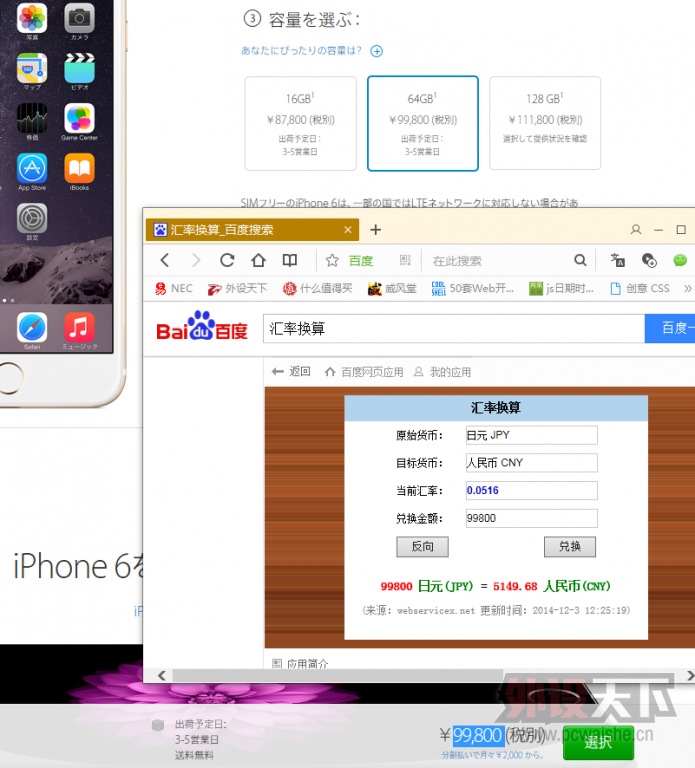Open 百度网页应用 link

click(x=364, y=372)
